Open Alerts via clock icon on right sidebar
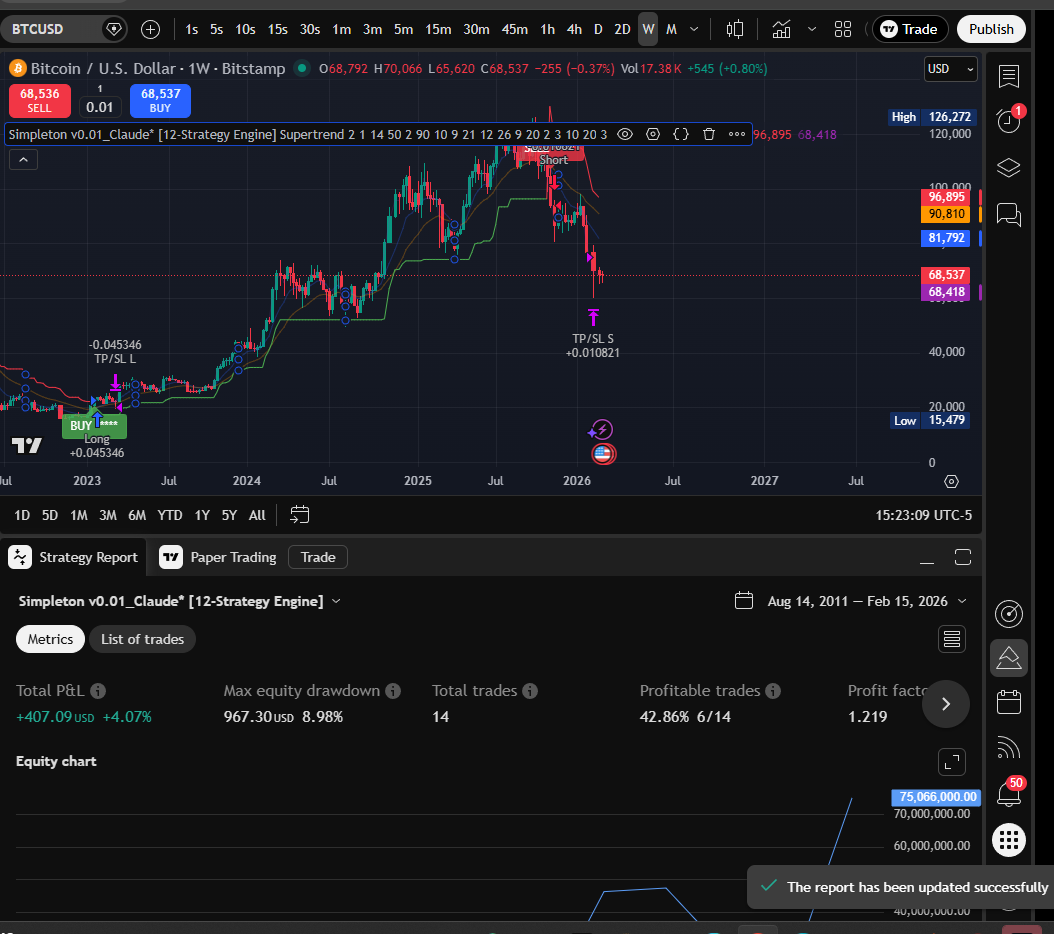This screenshot has height=934, width=1054. click(x=1008, y=120)
